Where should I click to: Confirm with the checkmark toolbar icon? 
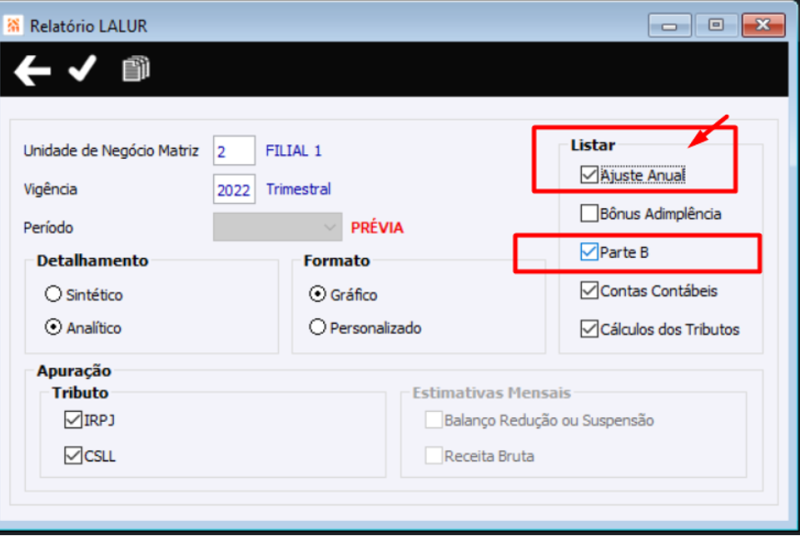[82, 68]
